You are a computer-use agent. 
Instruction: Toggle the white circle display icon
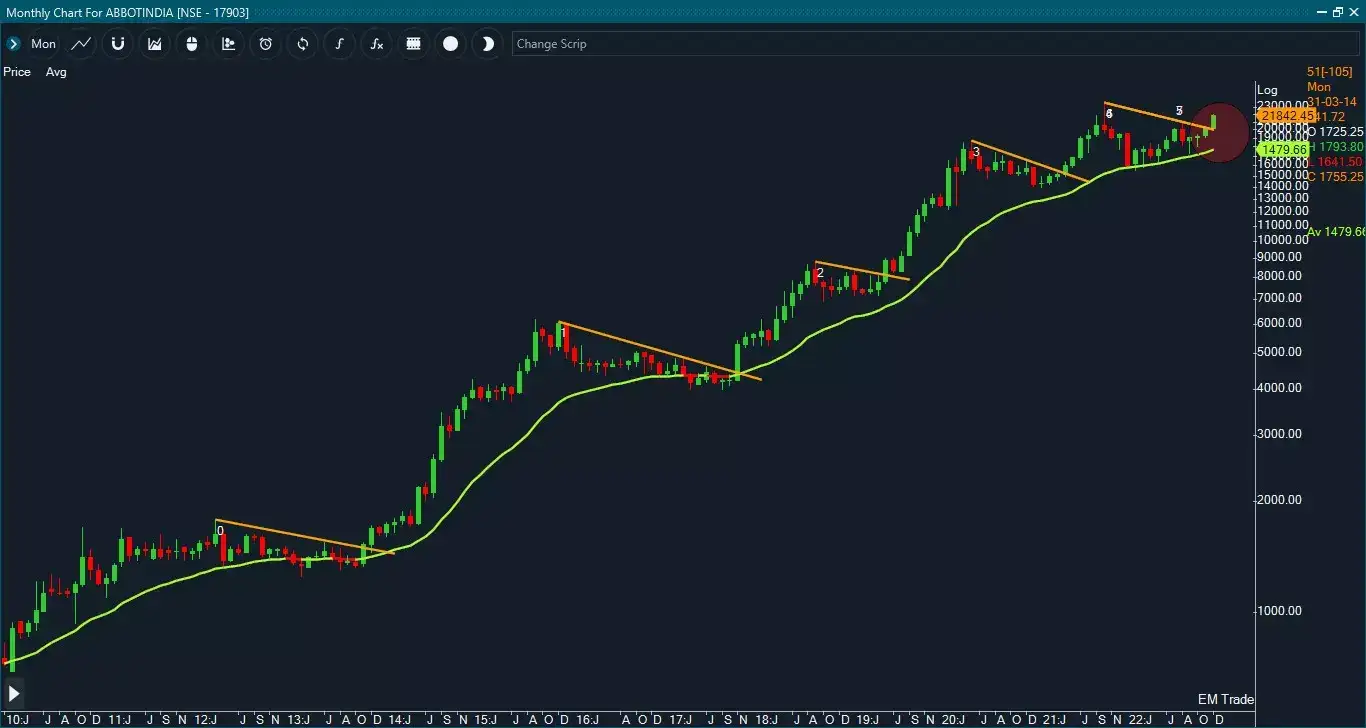[450, 44]
